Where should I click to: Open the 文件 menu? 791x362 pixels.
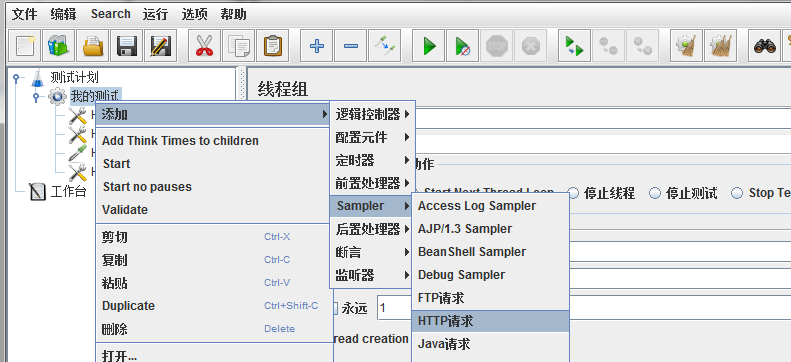[x=25, y=14]
